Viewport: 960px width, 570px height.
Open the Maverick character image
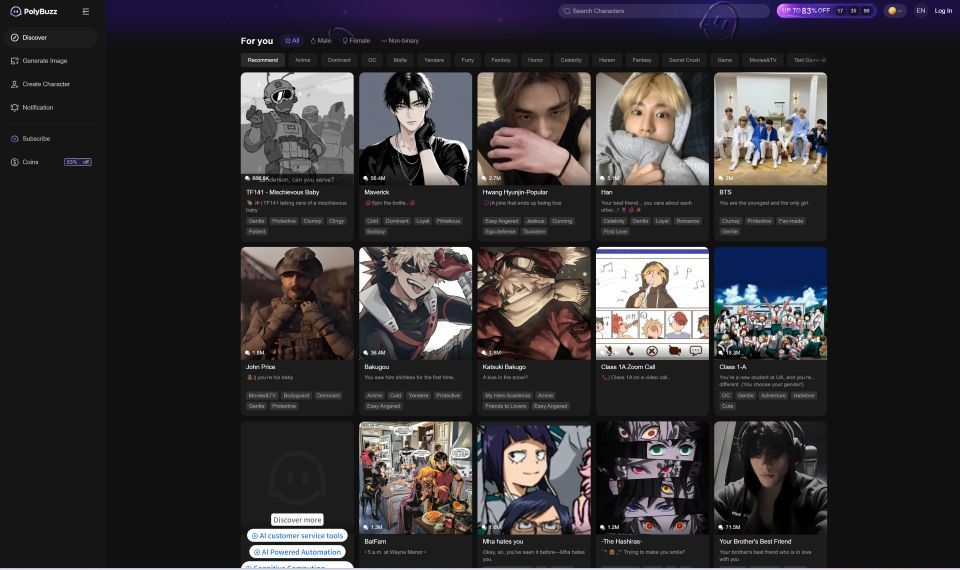[x=416, y=129]
